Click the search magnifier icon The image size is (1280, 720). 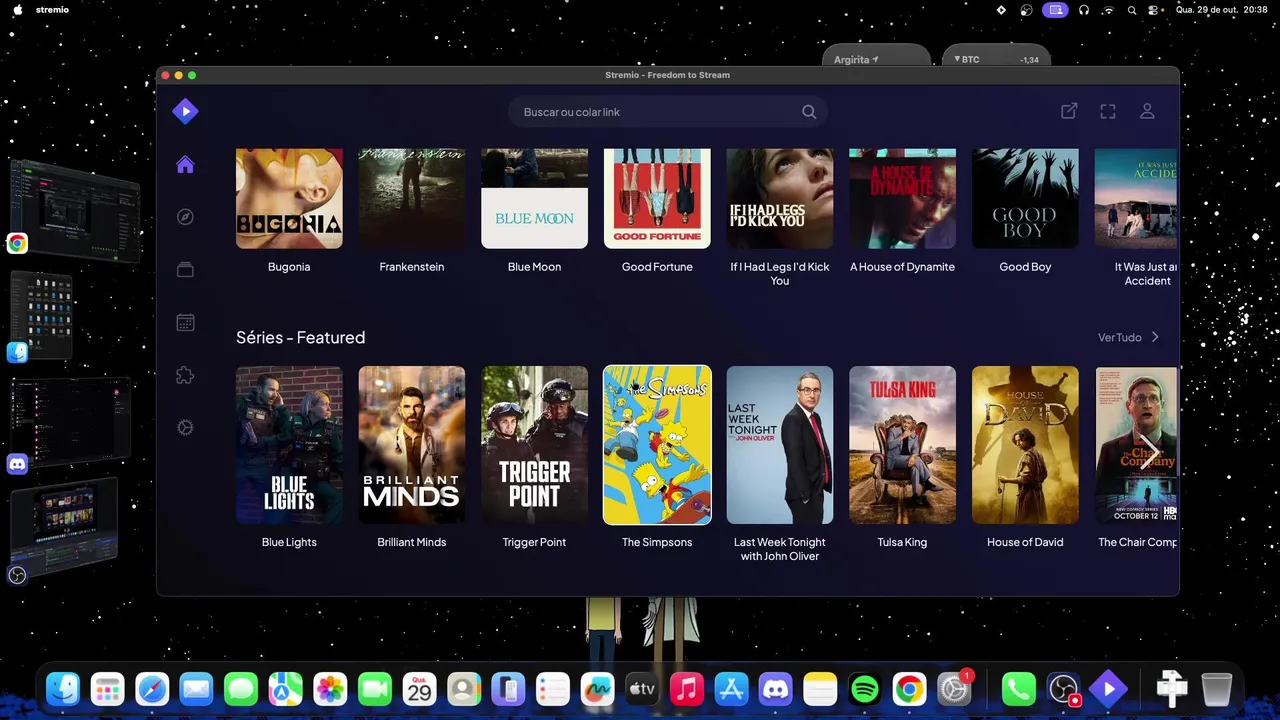pos(809,112)
